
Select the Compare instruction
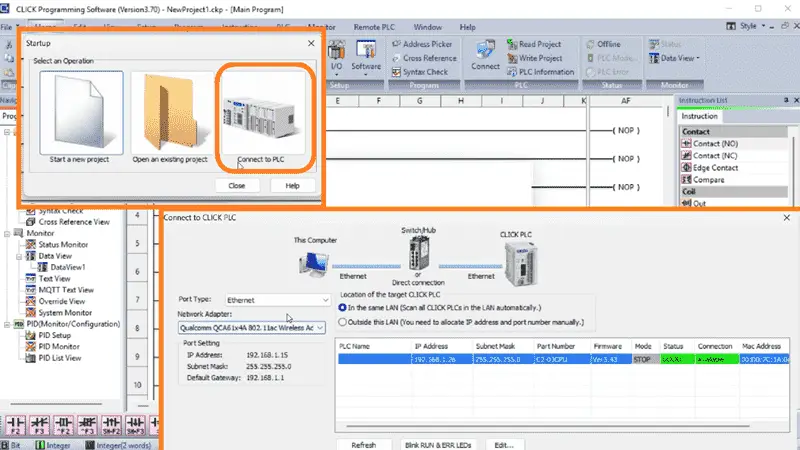pos(703,180)
